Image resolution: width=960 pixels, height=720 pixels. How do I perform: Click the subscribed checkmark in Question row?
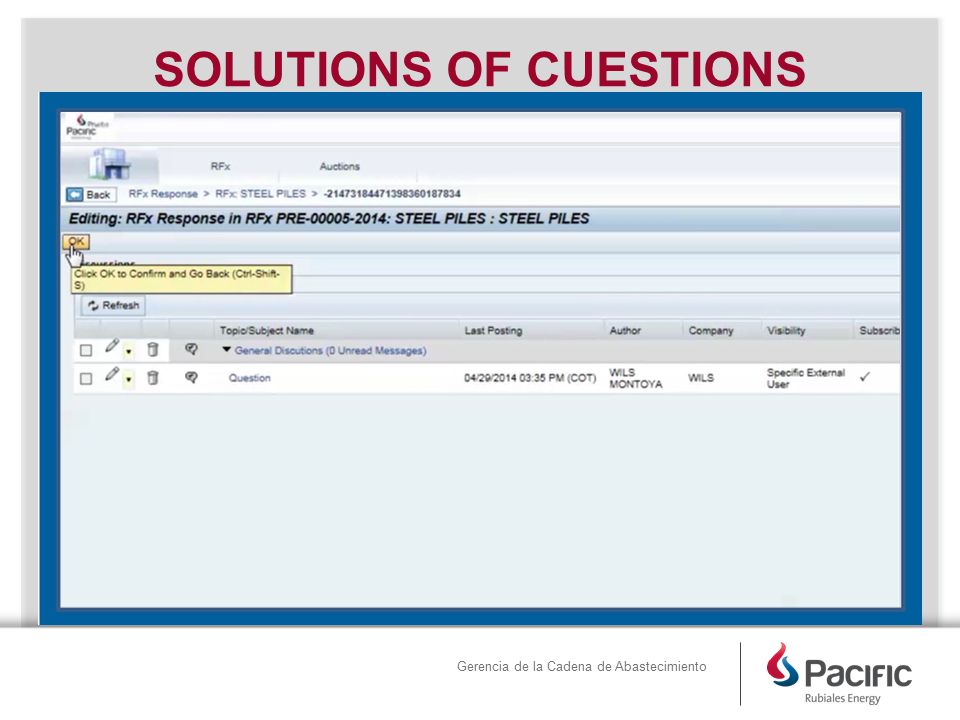tap(864, 377)
